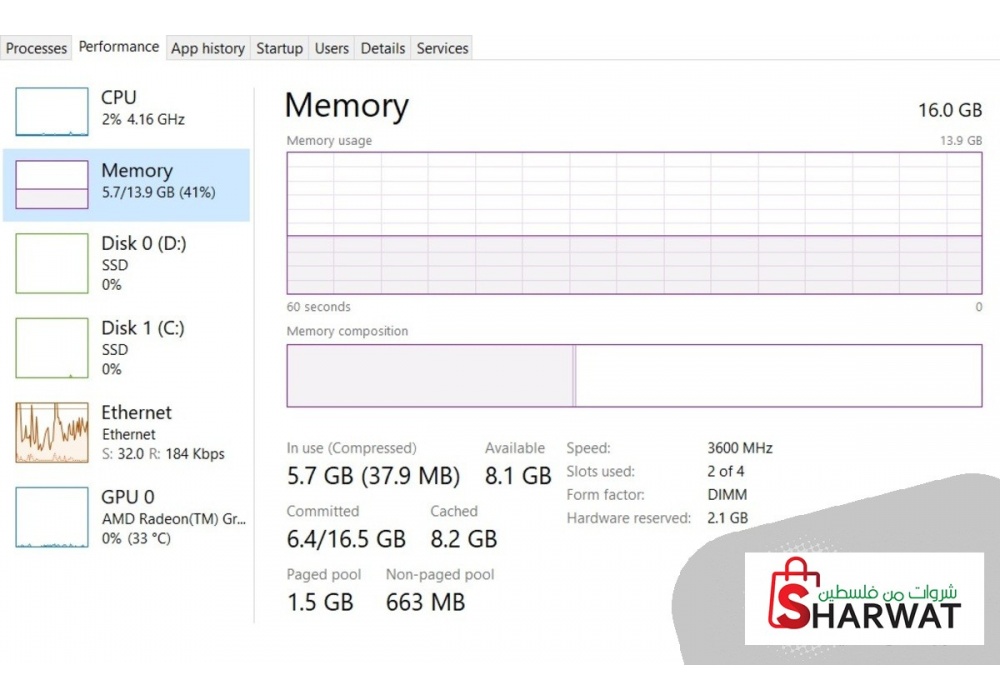
Task: Click the Ethernet send/receive speed text
Action: click(x=163, y=454)
